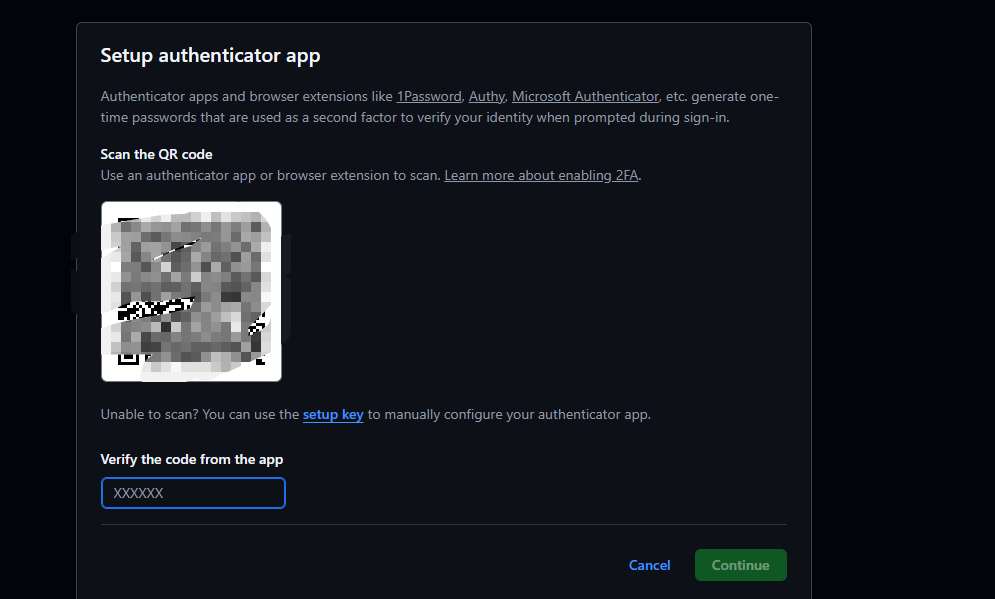Click 'Verify the code from the app' label
This screenshot has height=599, width=995.
coord(192,459)
